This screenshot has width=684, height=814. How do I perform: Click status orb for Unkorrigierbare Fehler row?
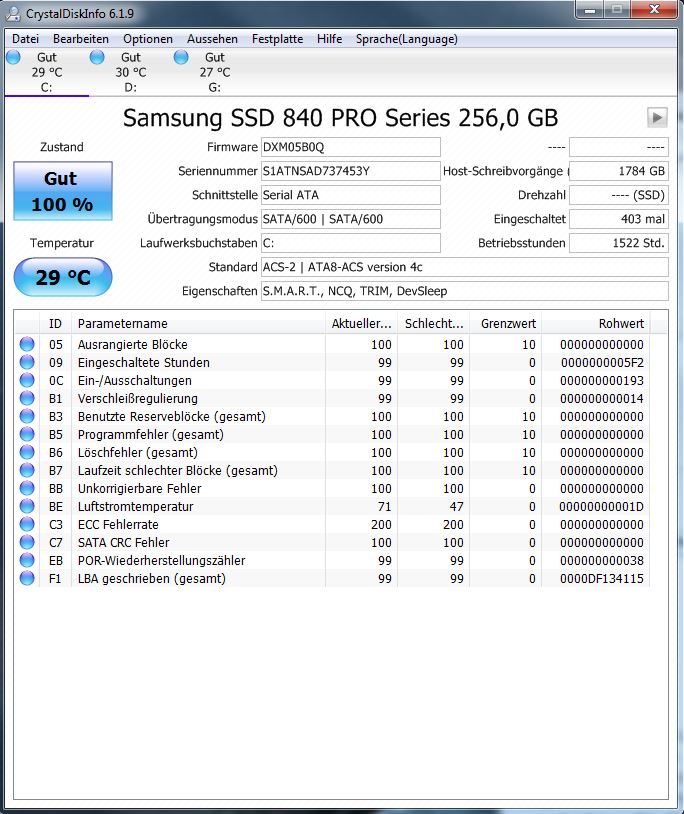[27, 488]
